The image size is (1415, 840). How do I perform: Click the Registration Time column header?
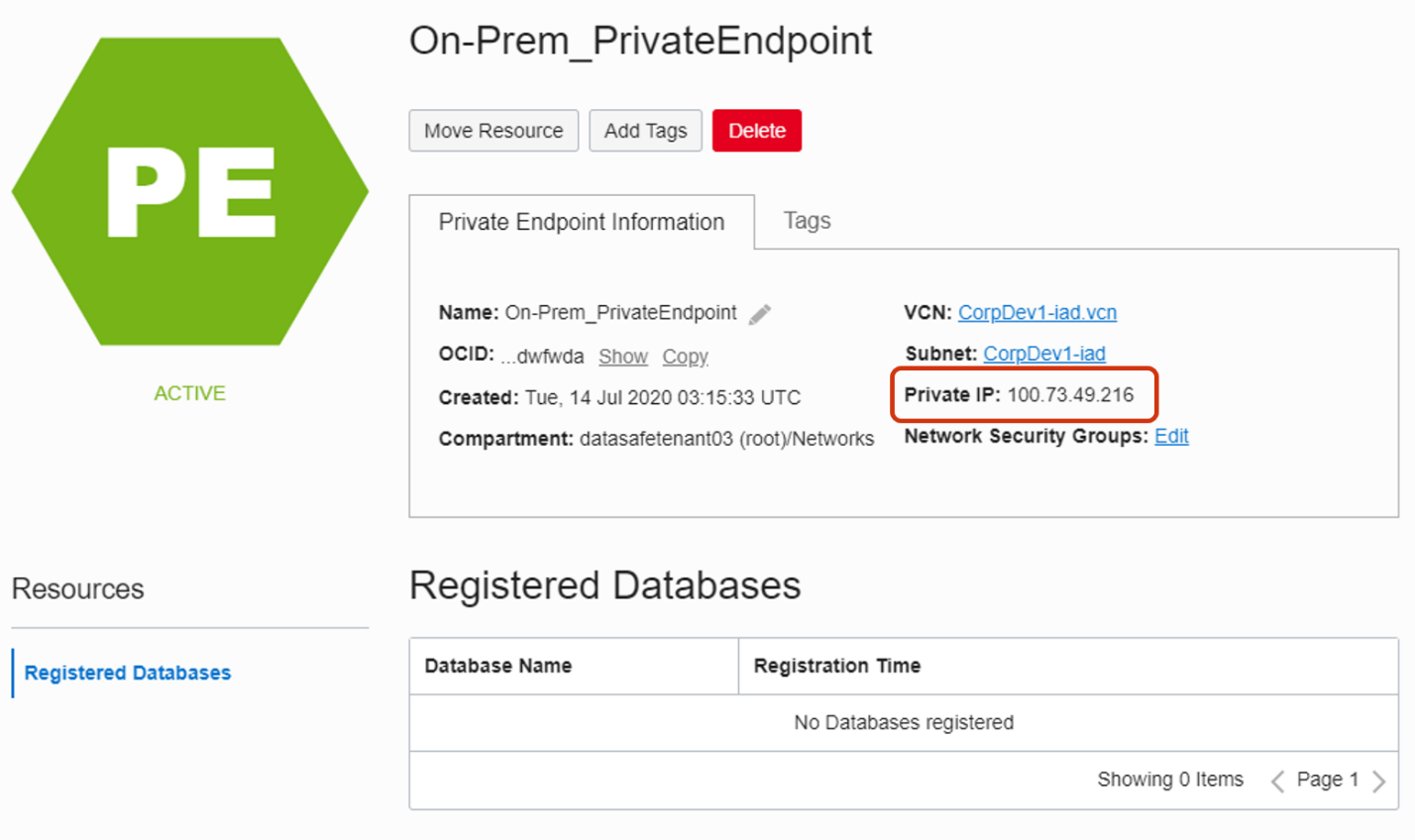tap(836, 666)
